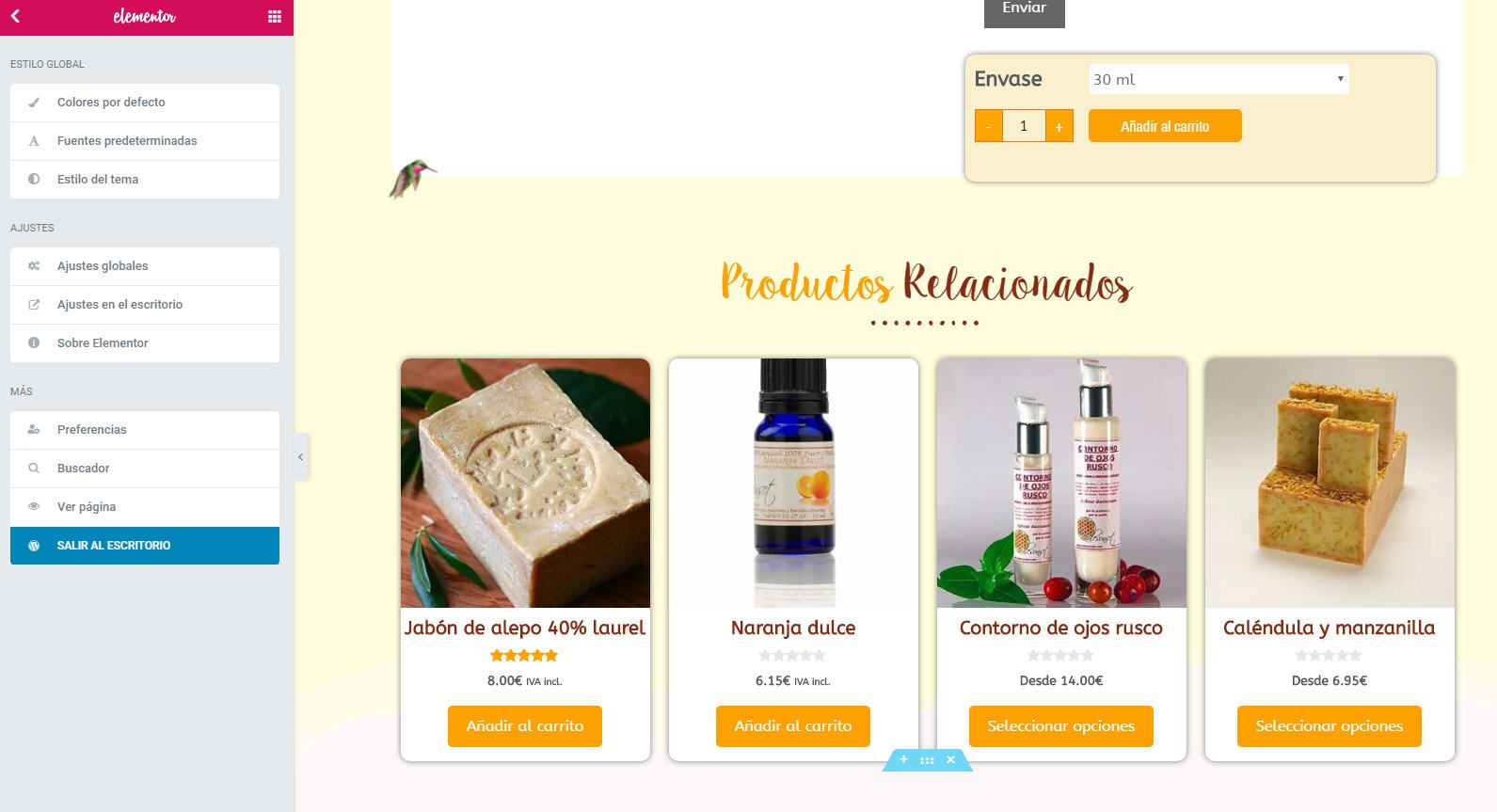The image size is (1497, 812).
Task: Open the widgets grid icon in the header
Action: (275, 16)
